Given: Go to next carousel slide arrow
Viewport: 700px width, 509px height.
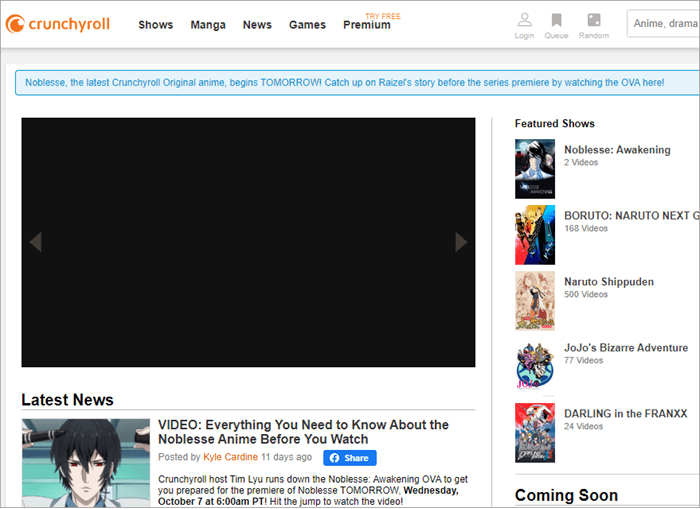Looking at the screenshot, I should (x=461, y=242).
